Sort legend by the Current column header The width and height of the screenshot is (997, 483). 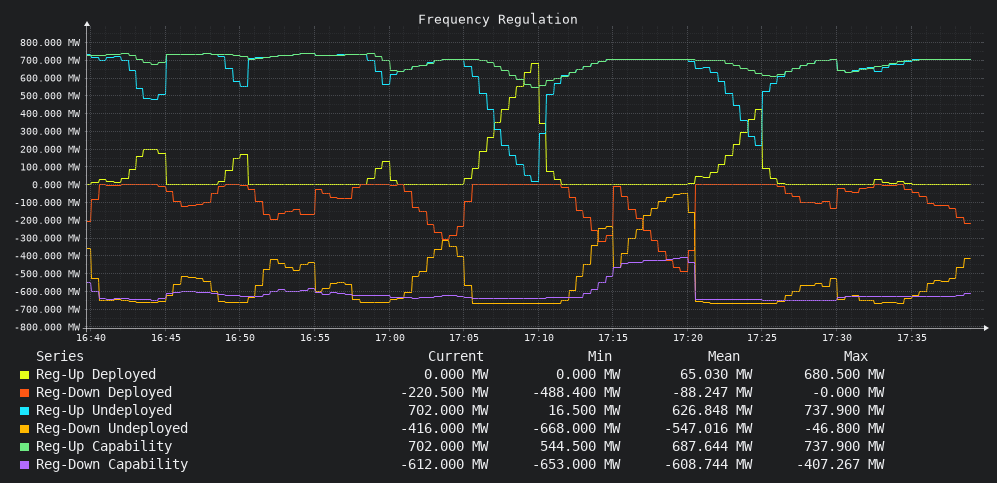[x=456, y=357]
